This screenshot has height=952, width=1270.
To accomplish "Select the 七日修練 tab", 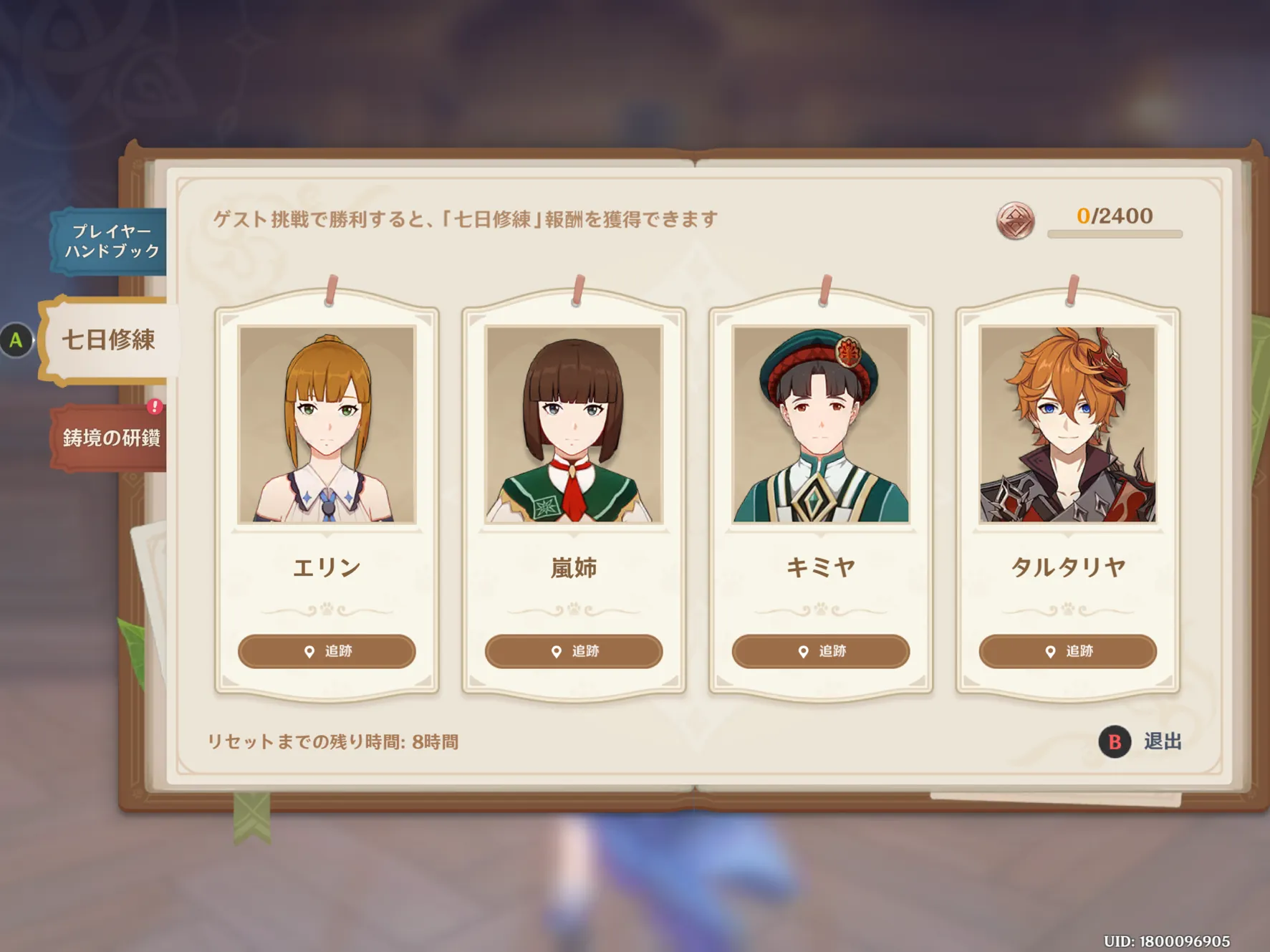I will pyautogui.click(x=109, y=340).
